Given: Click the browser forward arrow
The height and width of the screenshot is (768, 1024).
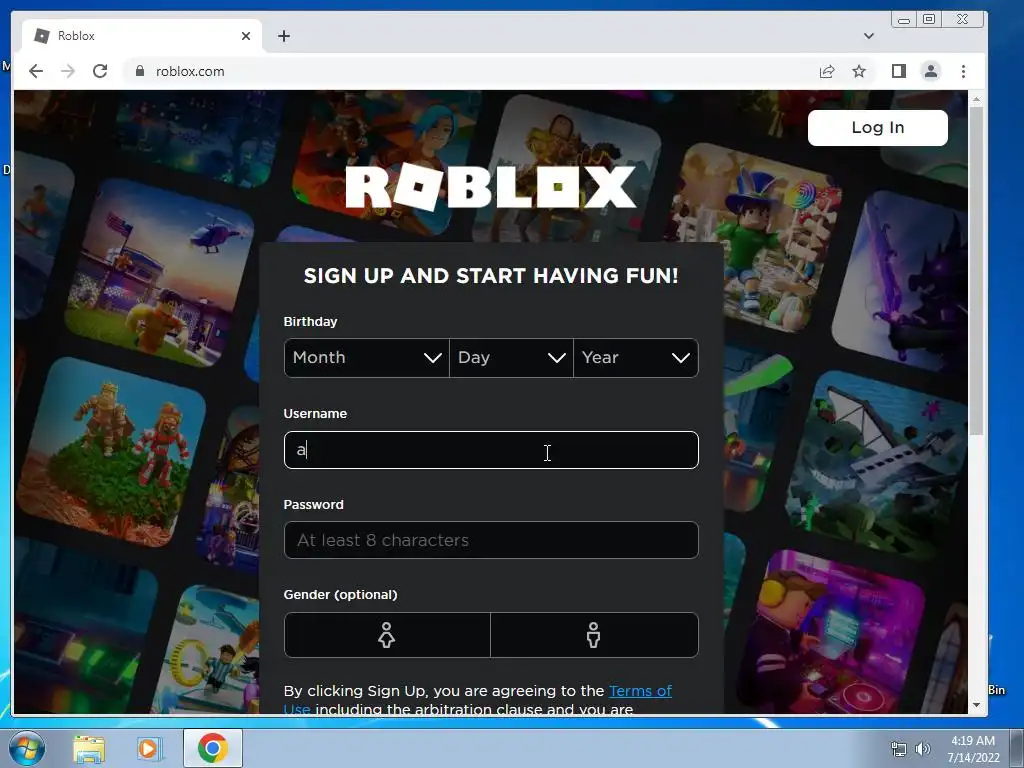Looking at the screenshot, I should [68, 71].
